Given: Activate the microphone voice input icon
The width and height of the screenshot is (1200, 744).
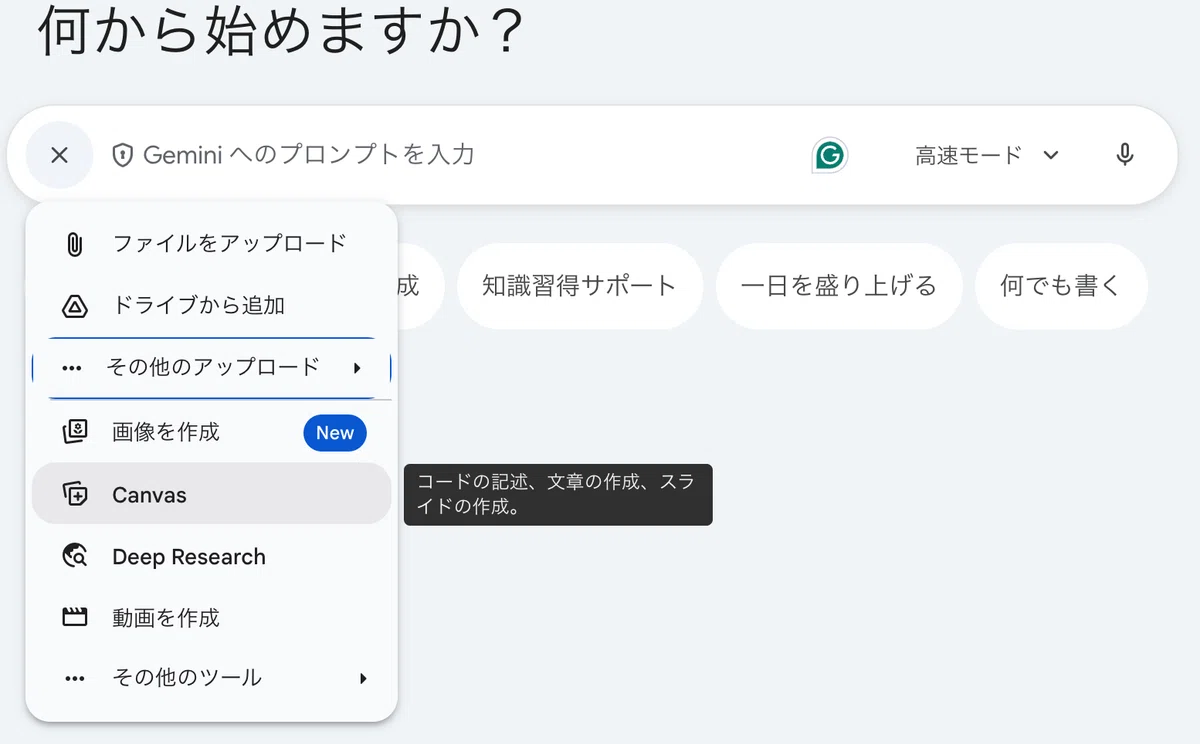Looking at the screenshot, I should click(1125, 155).
